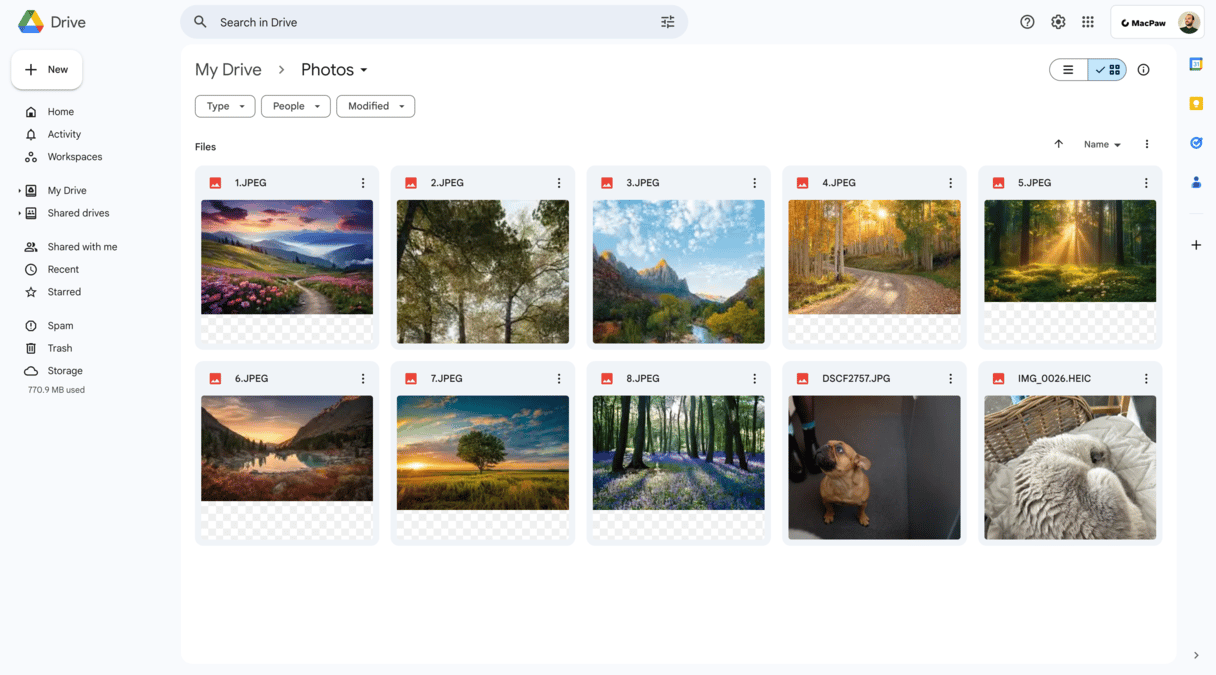The height and width of the screenshot is (675, 1216).
Task: Click the Google Drive logo
Action: tap(31, 22)
